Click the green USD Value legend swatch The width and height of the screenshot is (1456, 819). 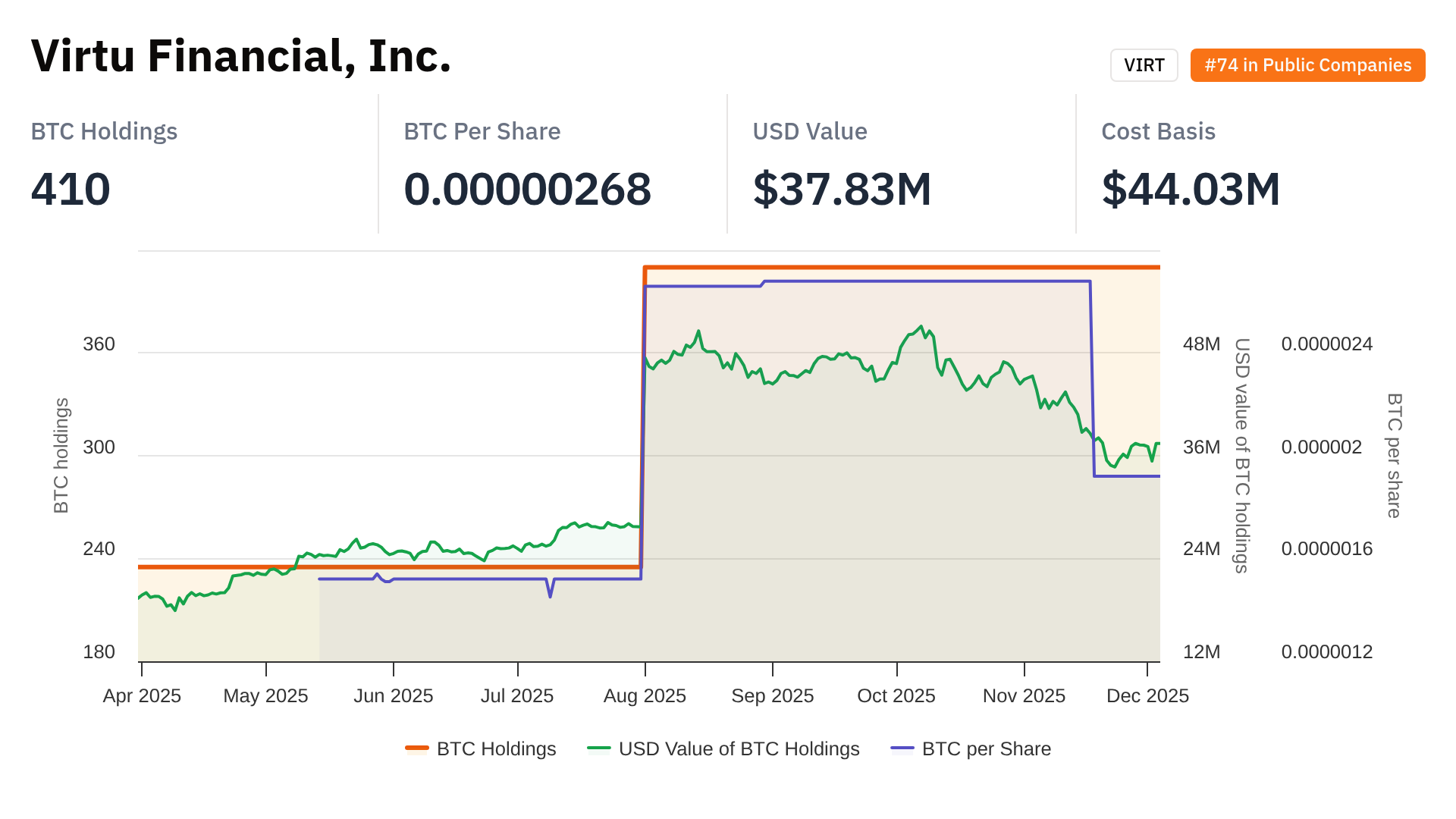[x=599, y=748]
